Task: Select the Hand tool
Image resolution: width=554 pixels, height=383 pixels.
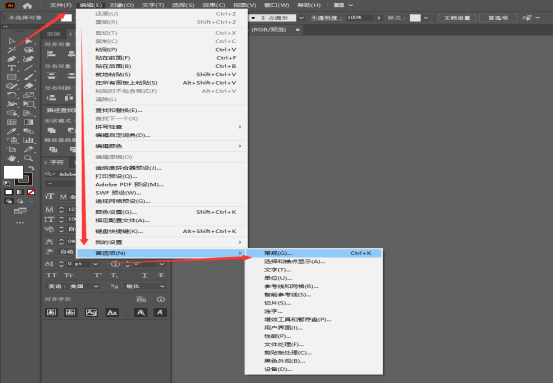Action: (12, 158)
